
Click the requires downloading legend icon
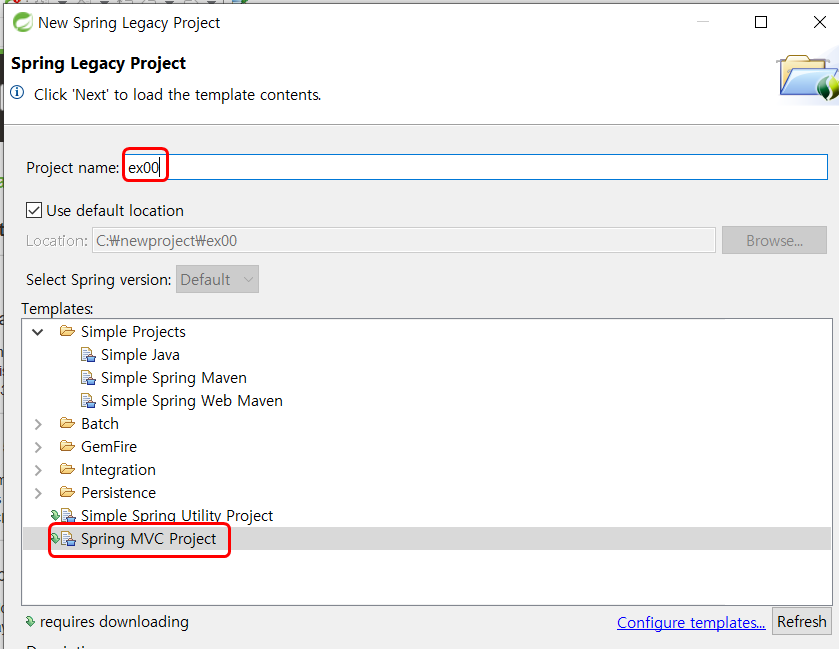click(30, 621)
